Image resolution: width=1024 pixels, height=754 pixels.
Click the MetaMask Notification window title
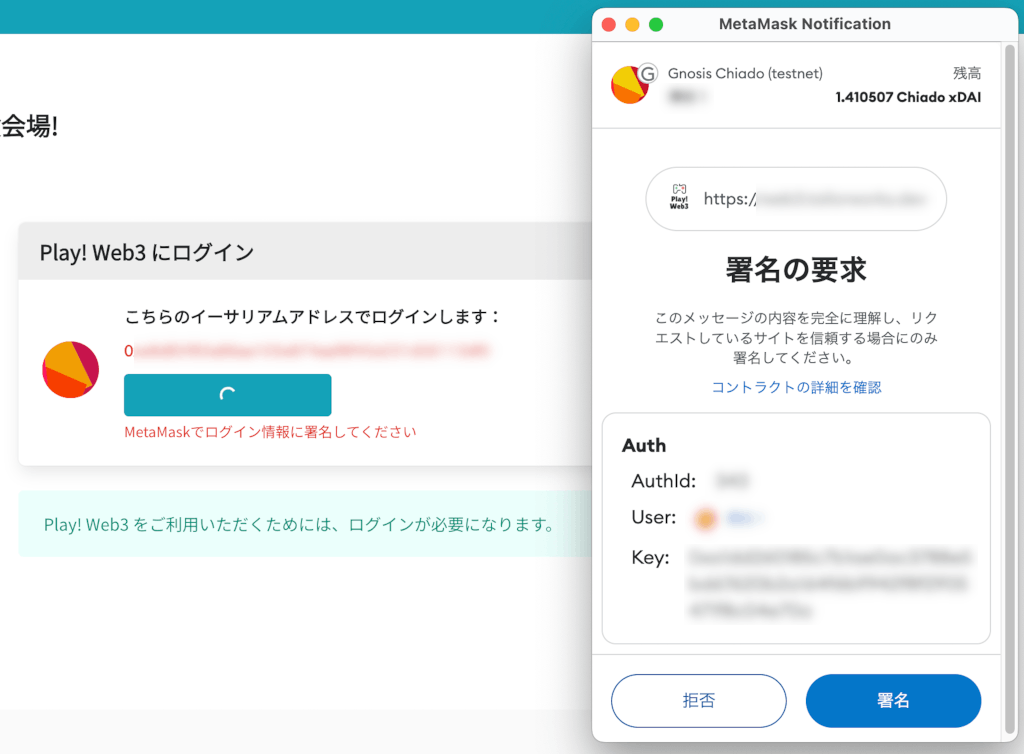[x=805, y=24]
